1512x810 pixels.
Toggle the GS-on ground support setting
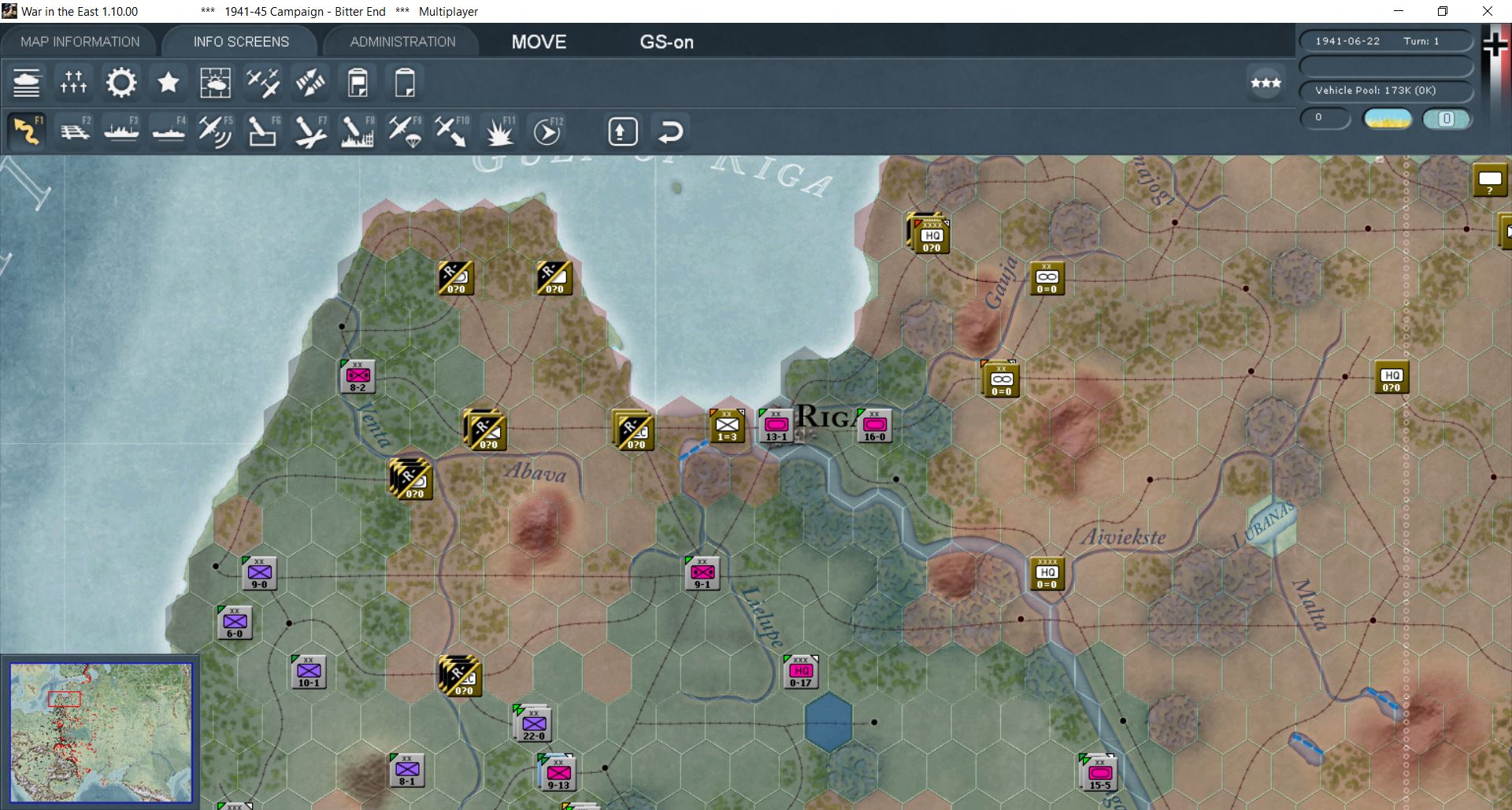pos(666,42)
